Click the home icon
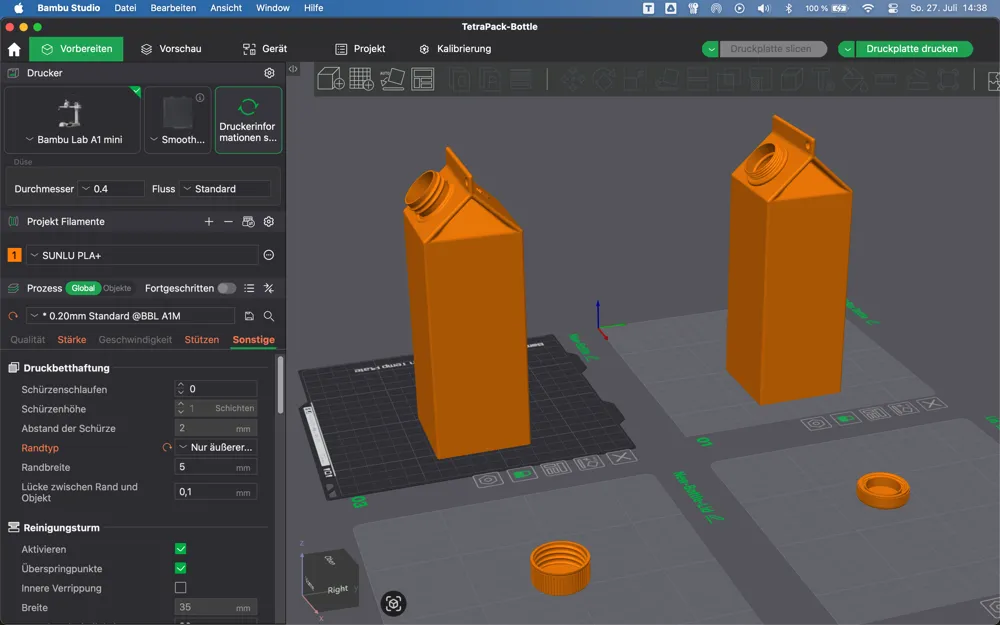 tap(14, 49)
